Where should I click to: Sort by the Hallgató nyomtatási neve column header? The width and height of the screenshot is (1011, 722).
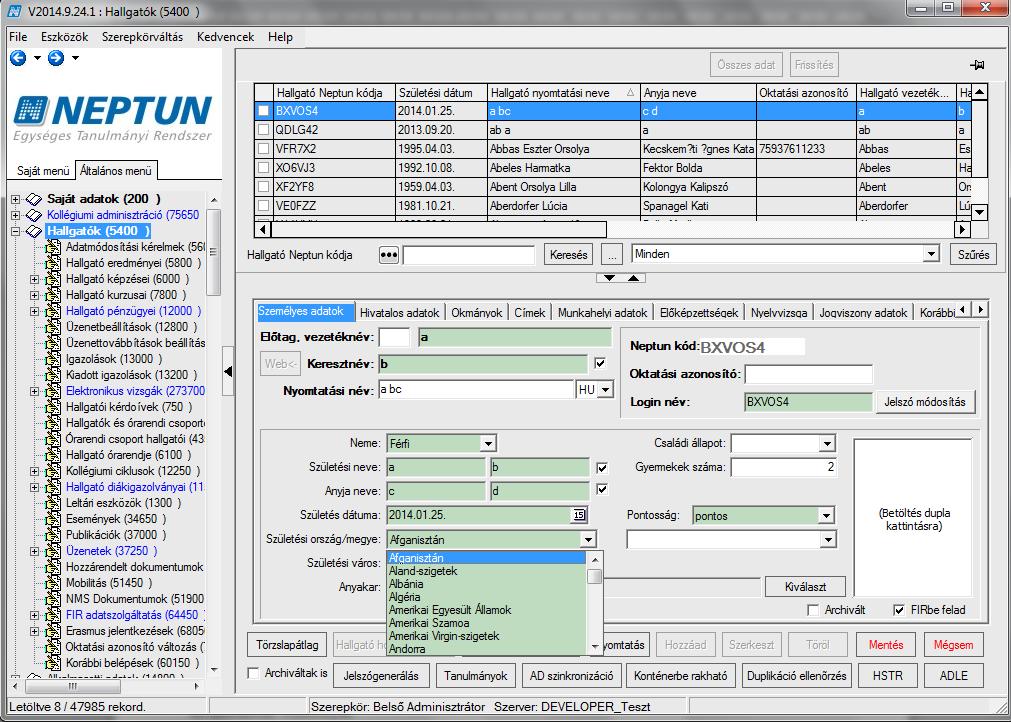pyautogui.click(x=564, y=93)
